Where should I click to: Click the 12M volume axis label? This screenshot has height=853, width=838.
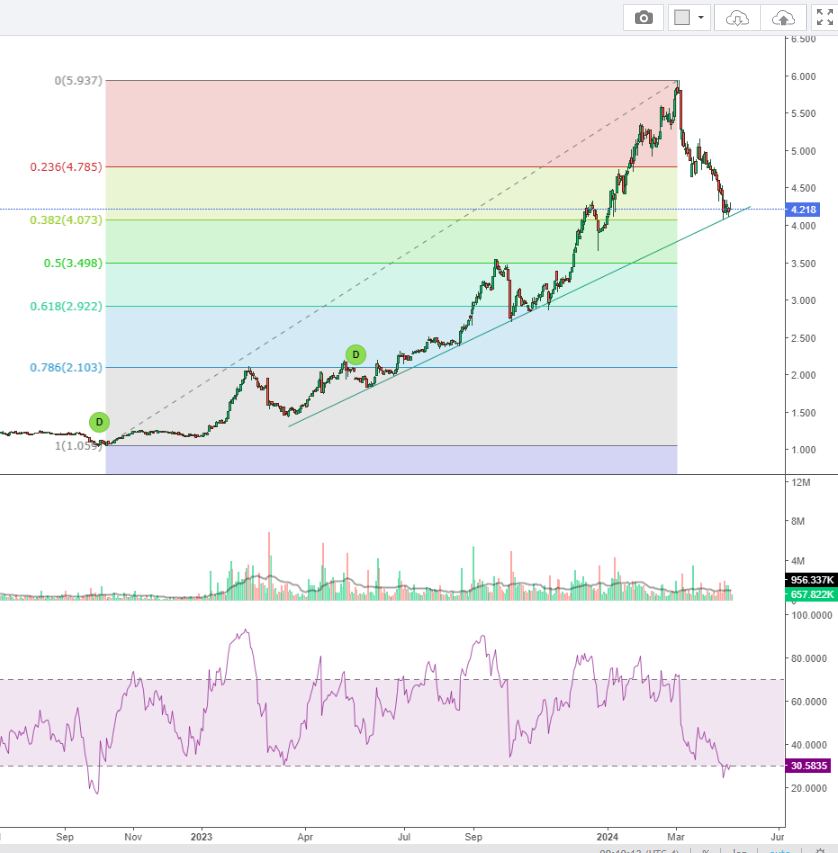tap(801, 483)
